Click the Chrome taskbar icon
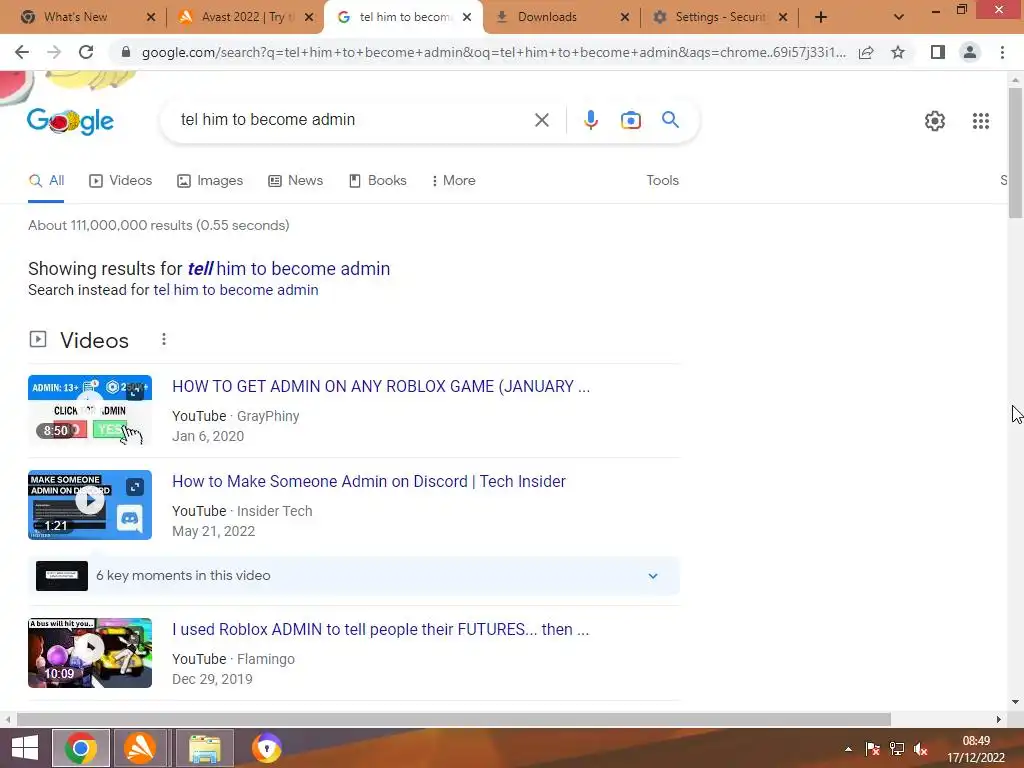The height and width of the screenshot is (768, 1024). (80, 748)
